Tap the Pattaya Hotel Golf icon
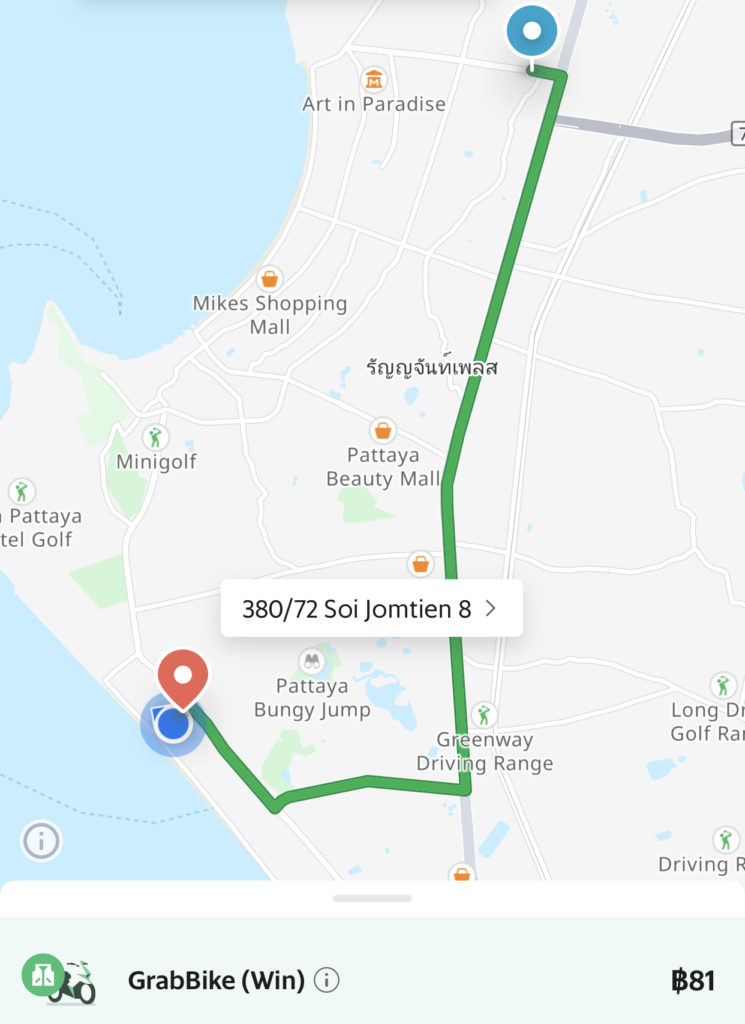The width and height of the screenshot is (745, 1024). pyautogui.click(x=21, y=491)
